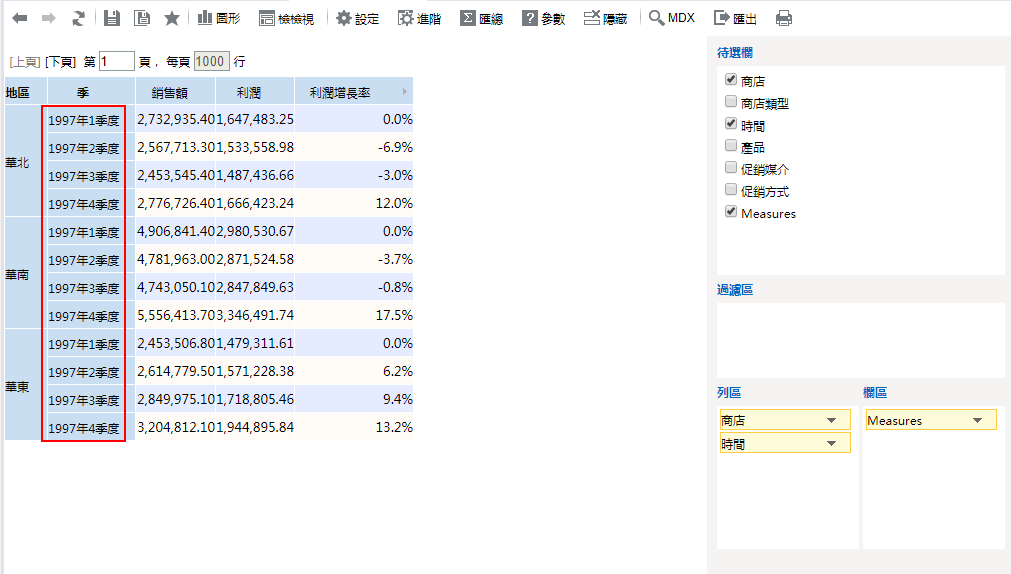1011x574 pixels.
Task: Uncheck the 商店 checkbox
Action: (x=731, y=80)
